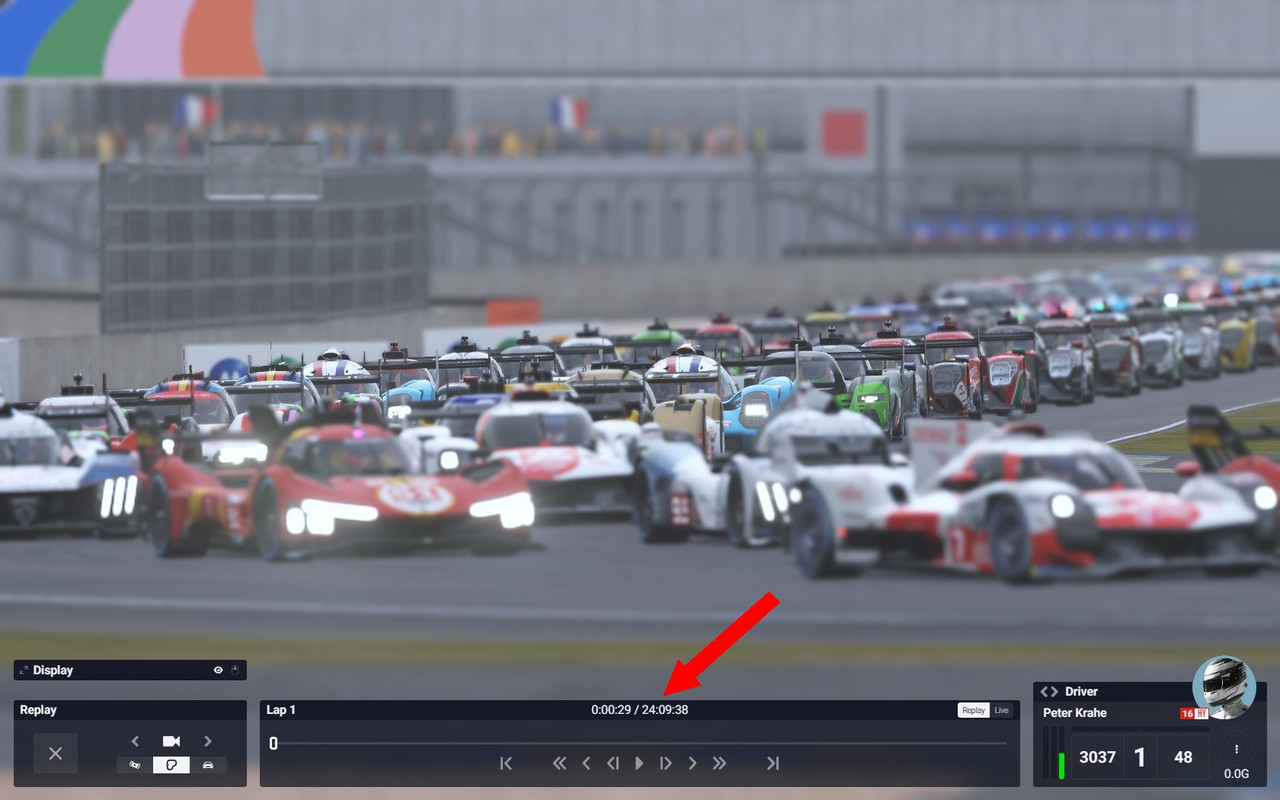Jump to end of replay

coord(772,763)
